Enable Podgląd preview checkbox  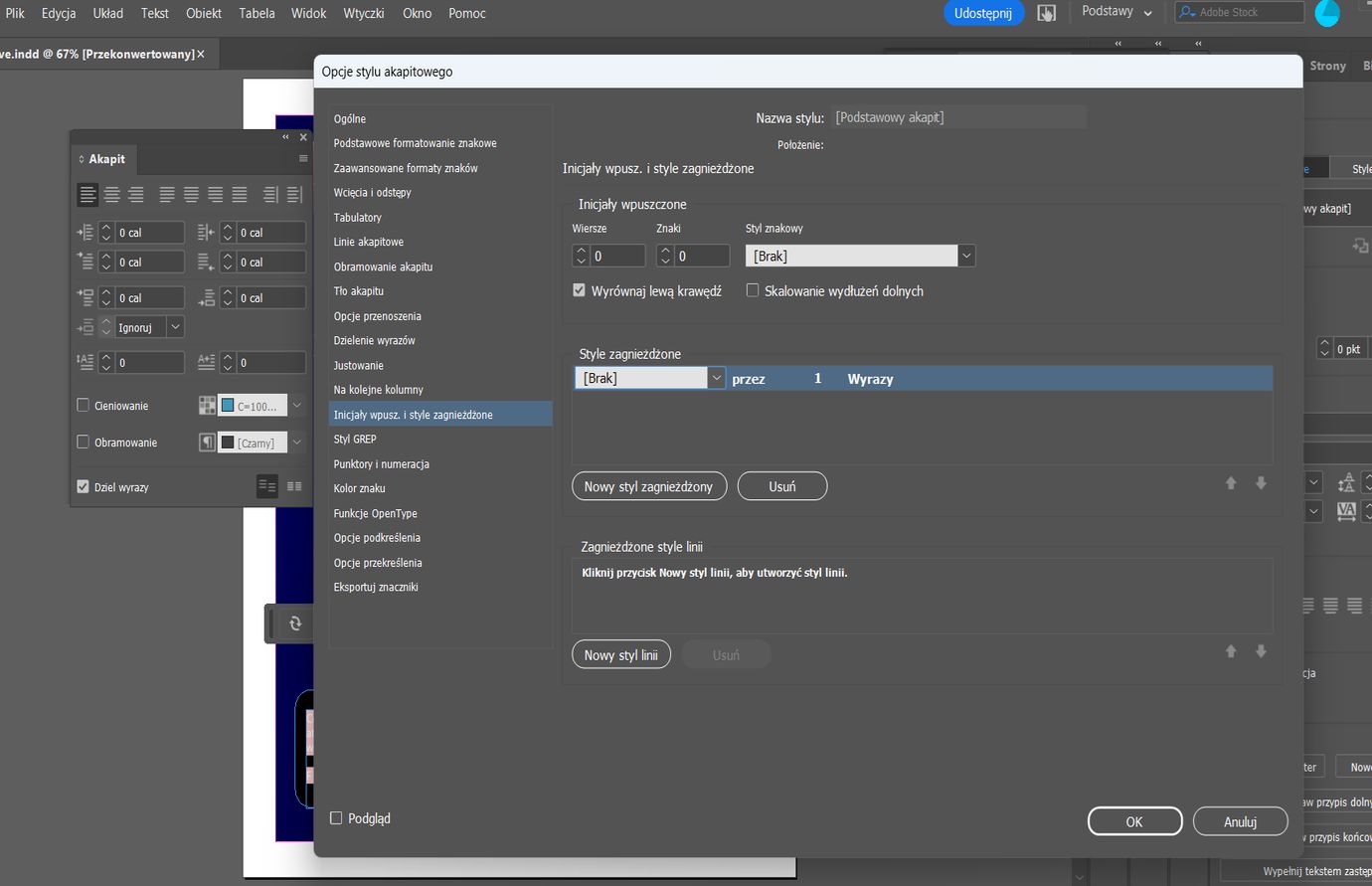click(x=336, y=818)
